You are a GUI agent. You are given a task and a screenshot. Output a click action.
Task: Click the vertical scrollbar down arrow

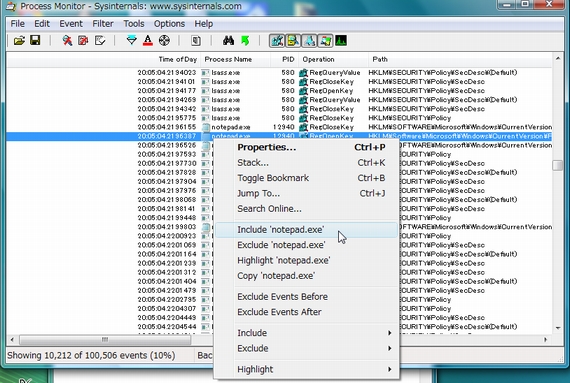558,328
